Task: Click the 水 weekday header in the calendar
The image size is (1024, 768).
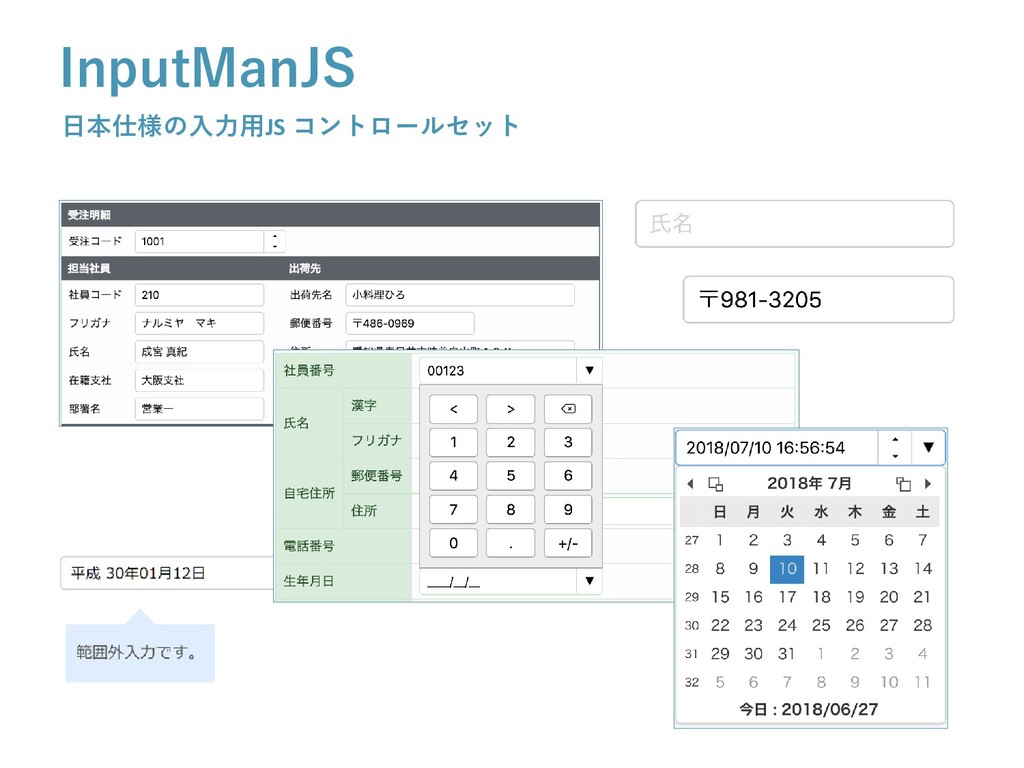Action: point(821,512)
